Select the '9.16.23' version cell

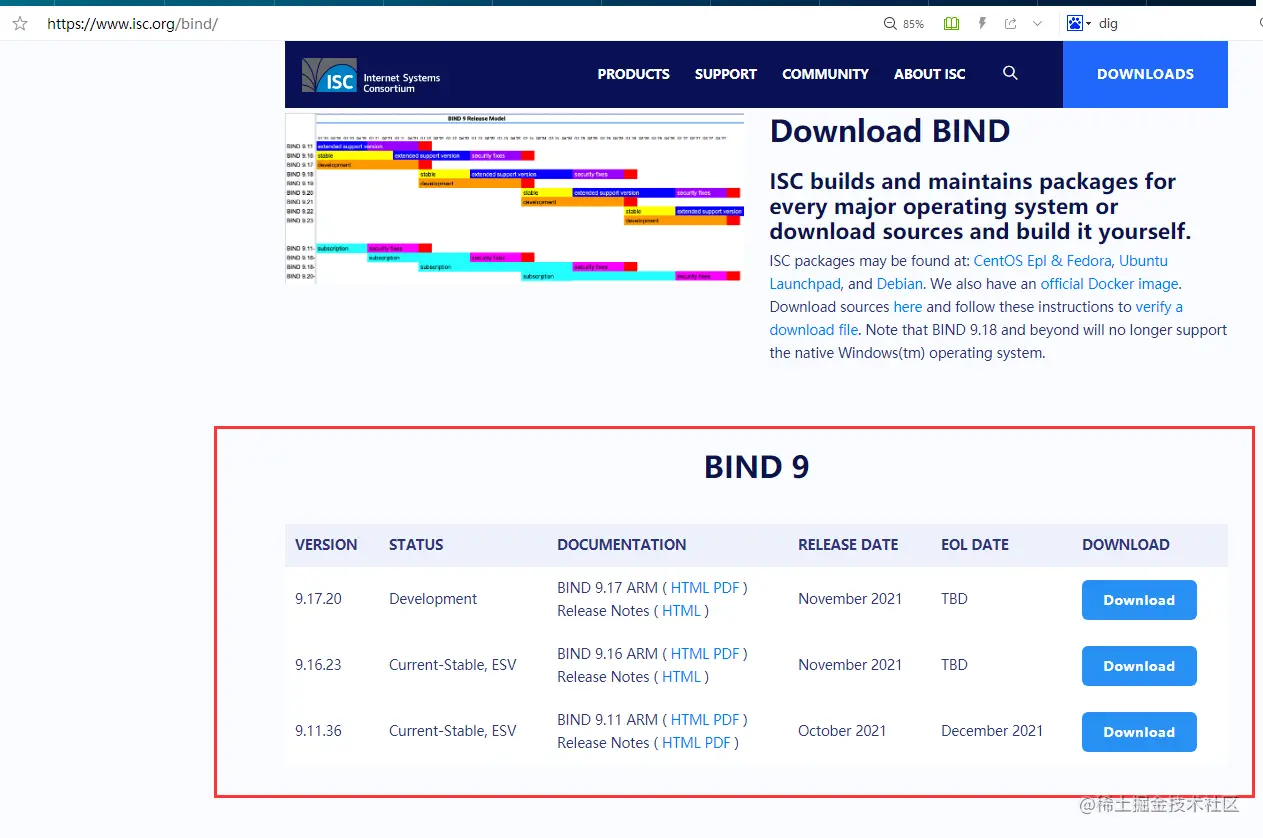coord(318,665)
